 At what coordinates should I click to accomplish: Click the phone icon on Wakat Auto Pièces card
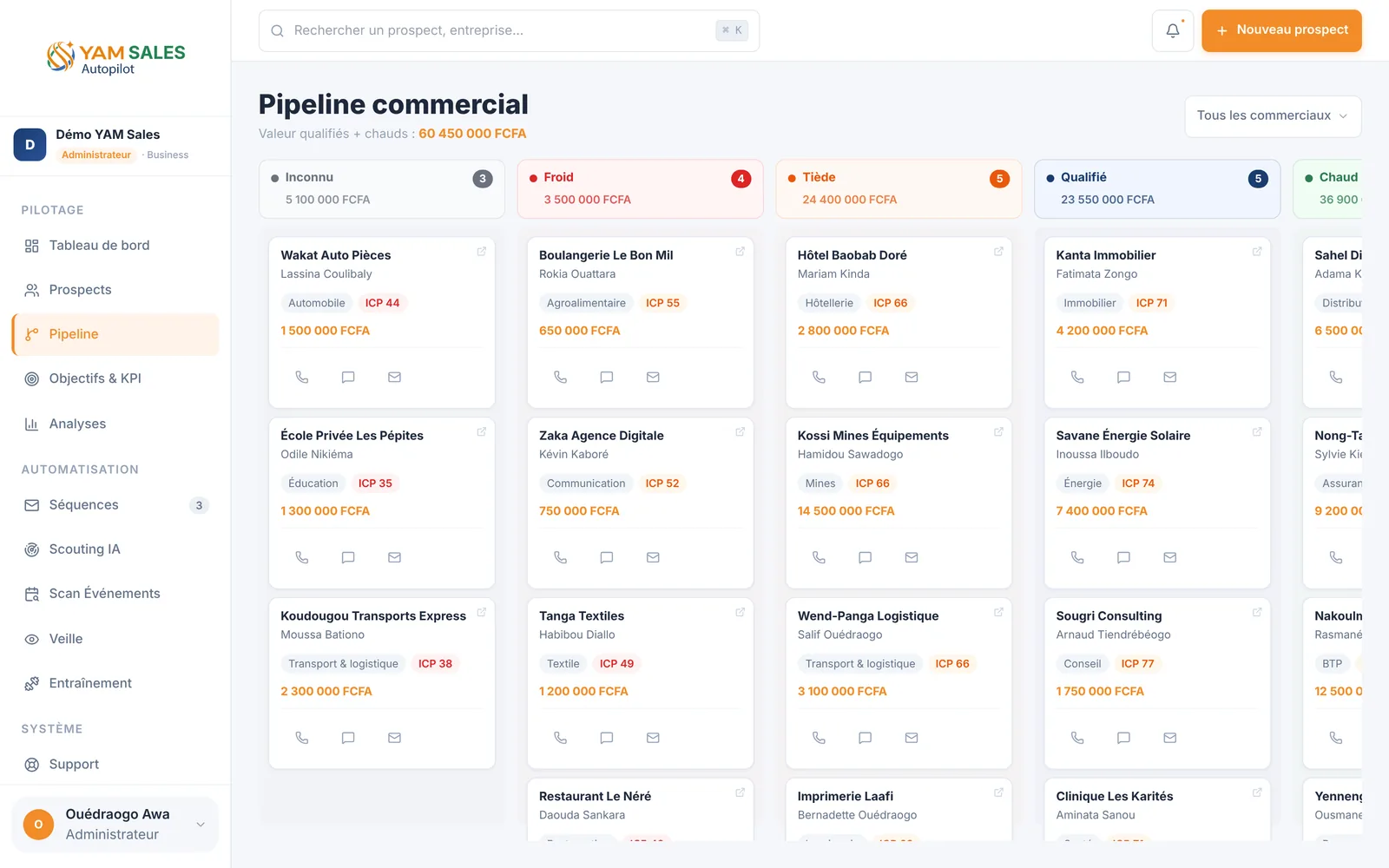coord(302,378)
